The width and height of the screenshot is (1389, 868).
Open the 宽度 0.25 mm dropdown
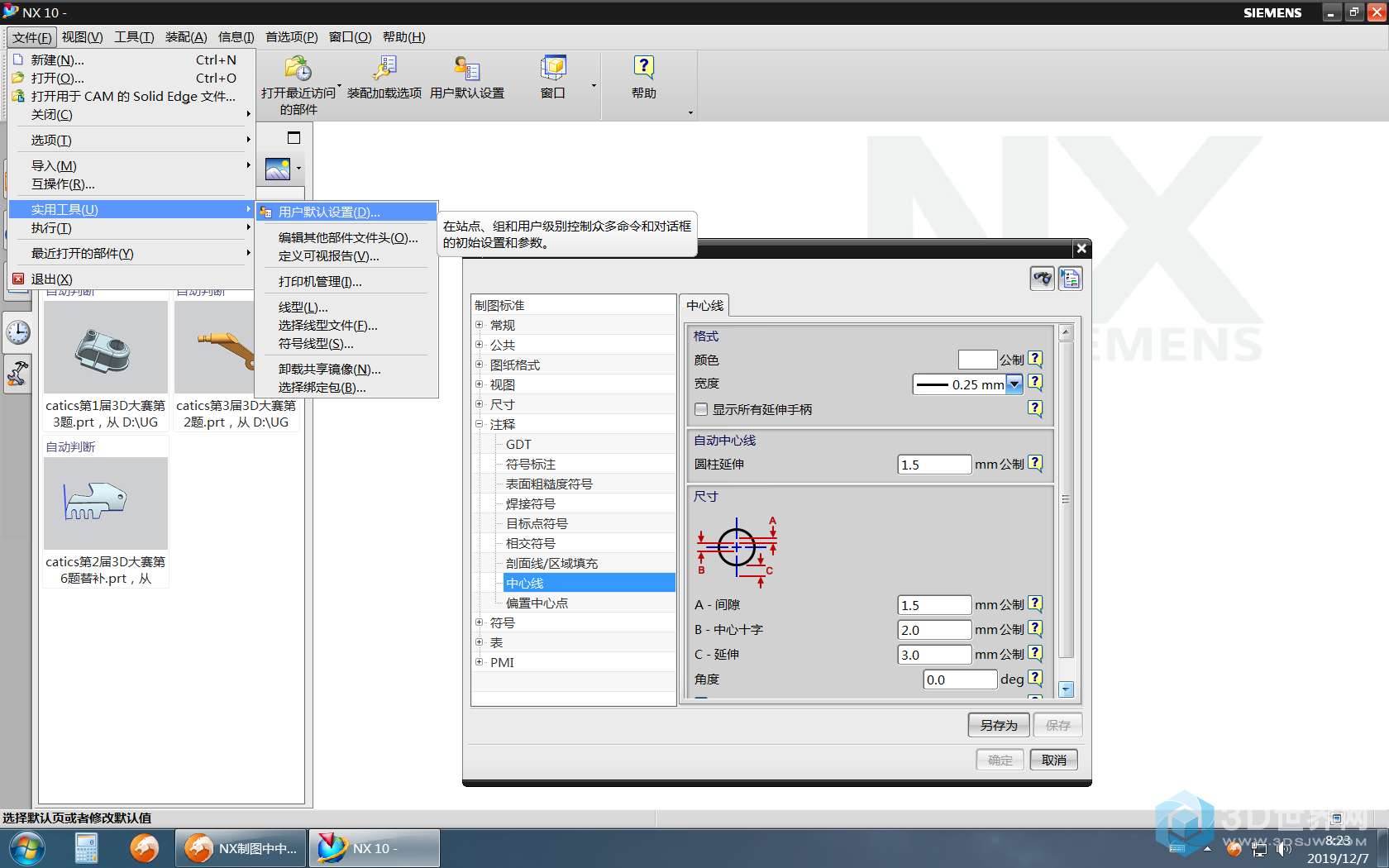1014,384
